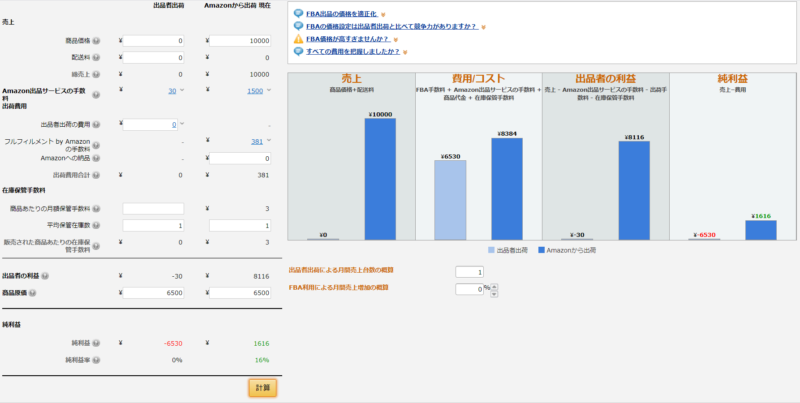Open help icon beside 商品原価
The width and height of the screenshot is (800, 403).
(x=33, y=293)
